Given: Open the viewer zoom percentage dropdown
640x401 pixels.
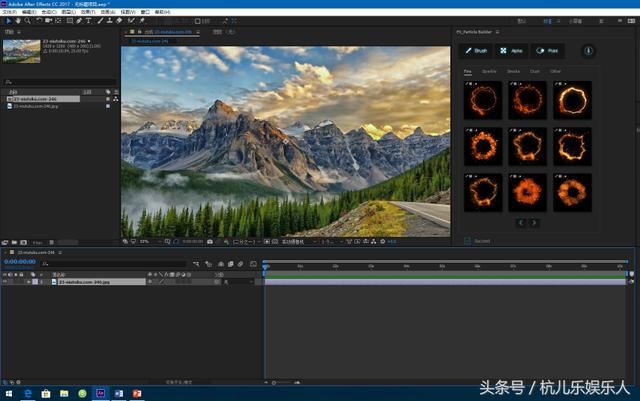Looking at the screenshot, I should (x=146, y=241).
